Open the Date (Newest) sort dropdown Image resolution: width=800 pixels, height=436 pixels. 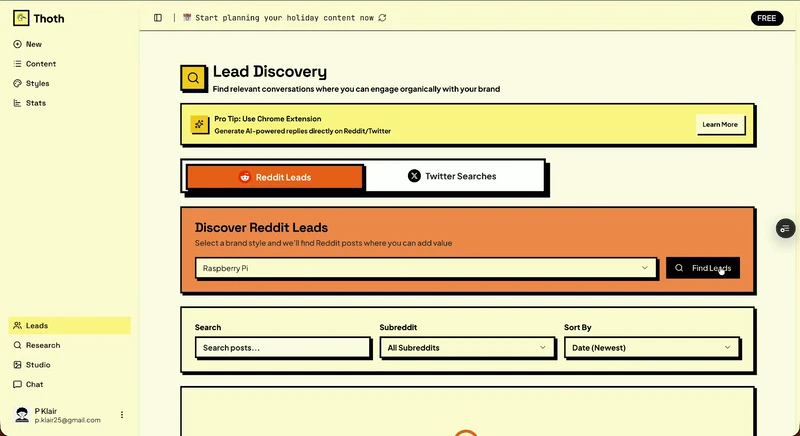coord(652,348)
